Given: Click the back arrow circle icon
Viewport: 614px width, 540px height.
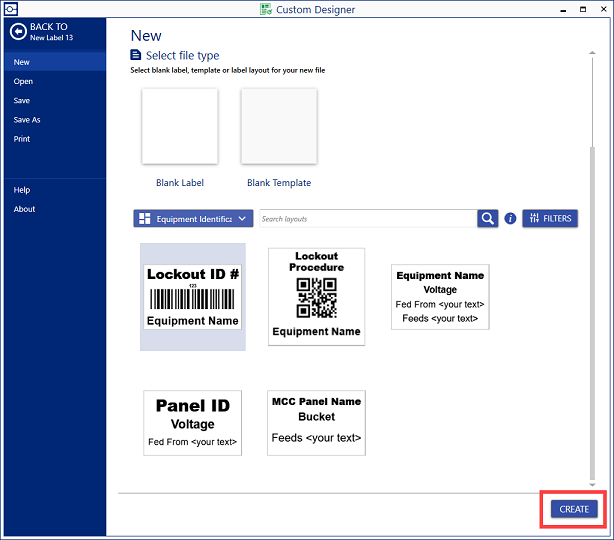Looking at the screenshot, I should click(x=18, y=32).
